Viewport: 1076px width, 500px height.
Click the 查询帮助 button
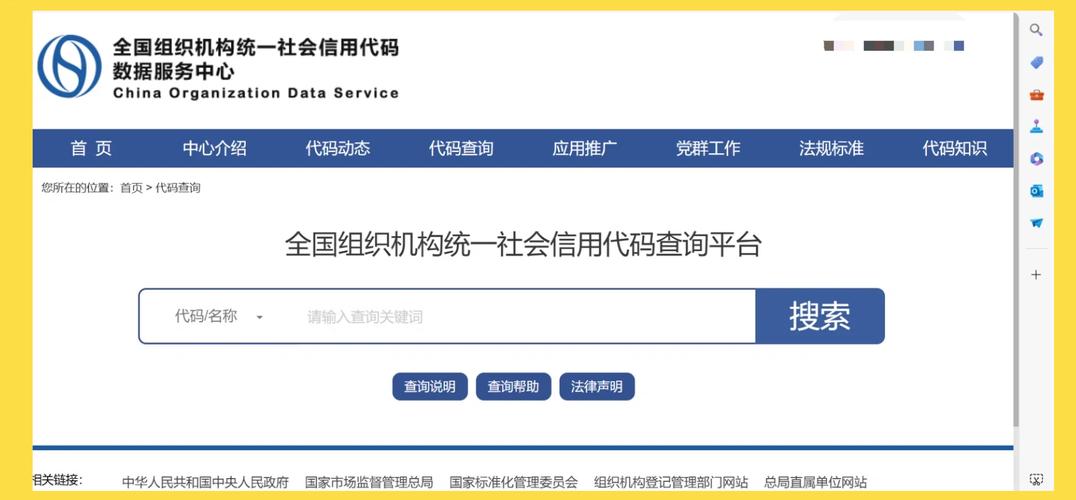513,387
